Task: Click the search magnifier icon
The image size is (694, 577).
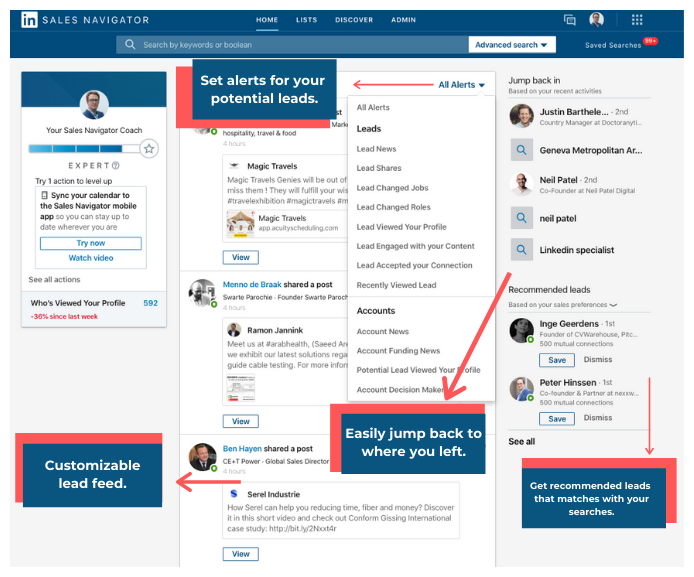Action: 130,45
